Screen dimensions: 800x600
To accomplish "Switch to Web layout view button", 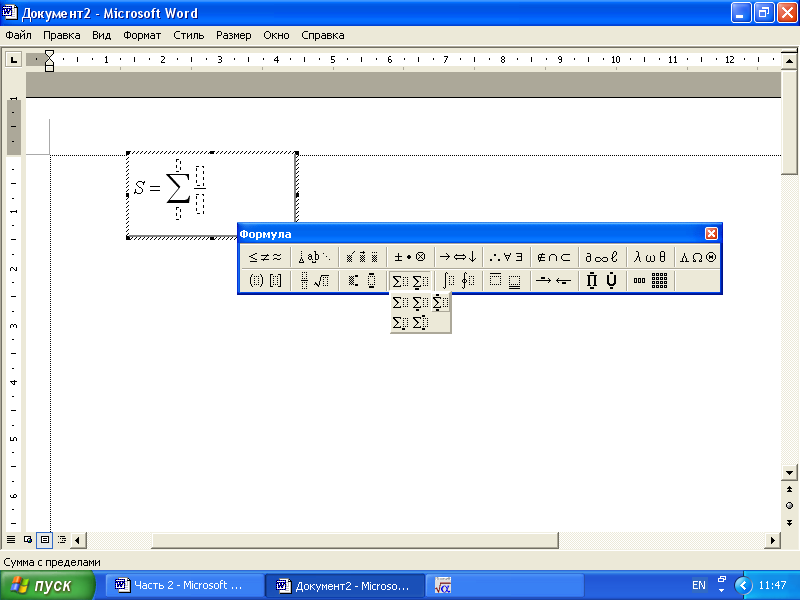I will (x=28, y=539).
